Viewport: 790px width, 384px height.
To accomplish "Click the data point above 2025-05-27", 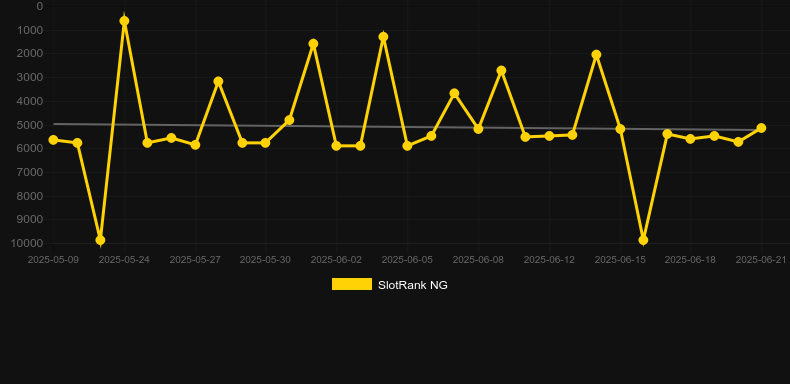I will (195, 145).
